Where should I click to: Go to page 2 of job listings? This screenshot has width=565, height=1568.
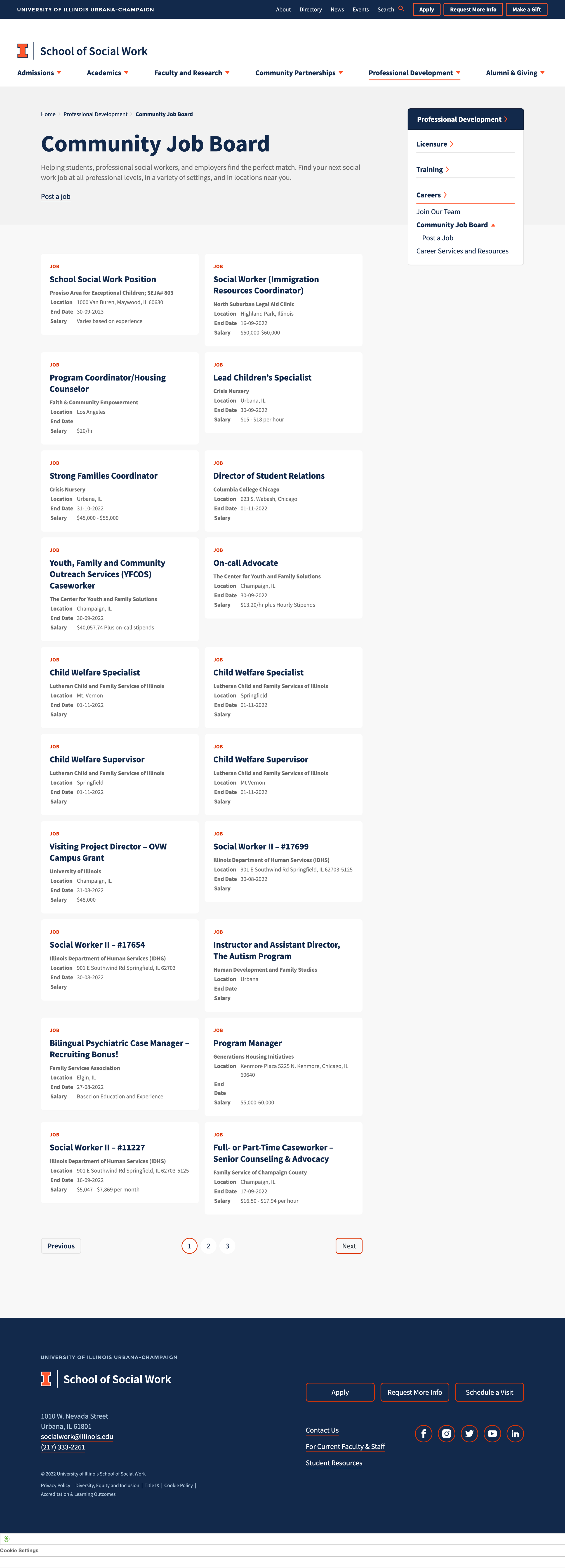(208, 1246)
